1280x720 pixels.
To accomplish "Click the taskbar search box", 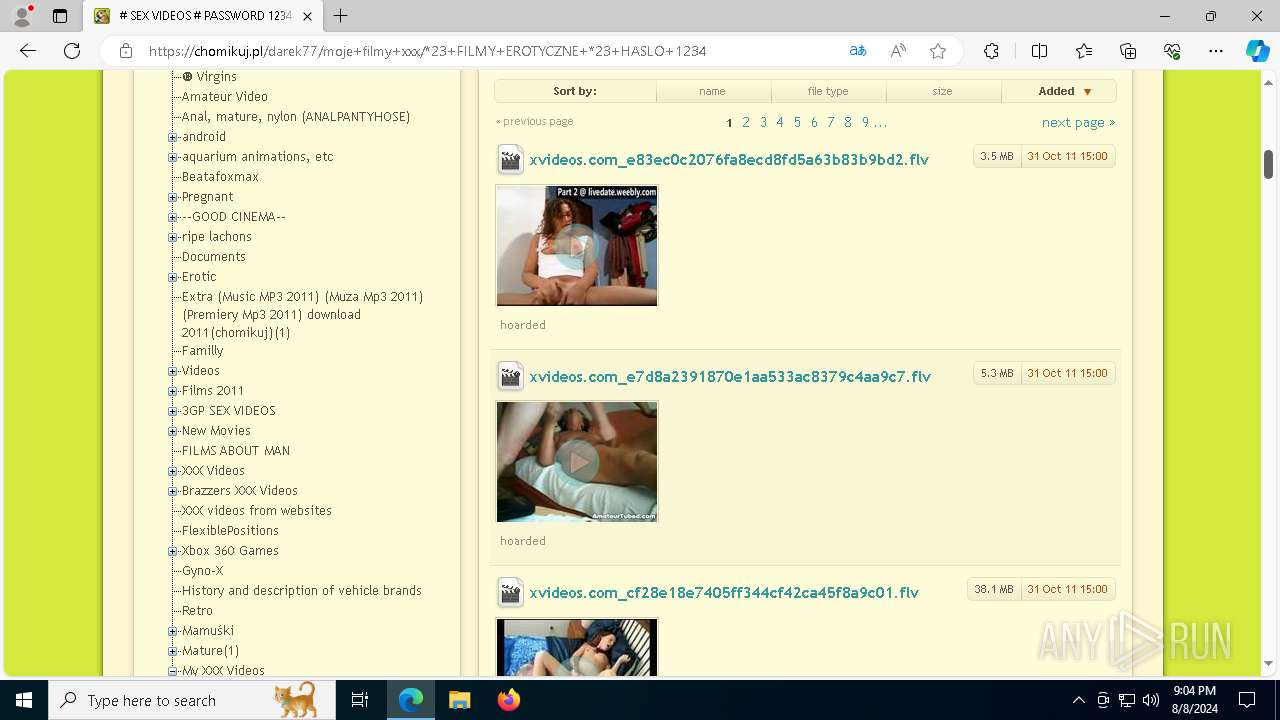I will tap(191, 700).
